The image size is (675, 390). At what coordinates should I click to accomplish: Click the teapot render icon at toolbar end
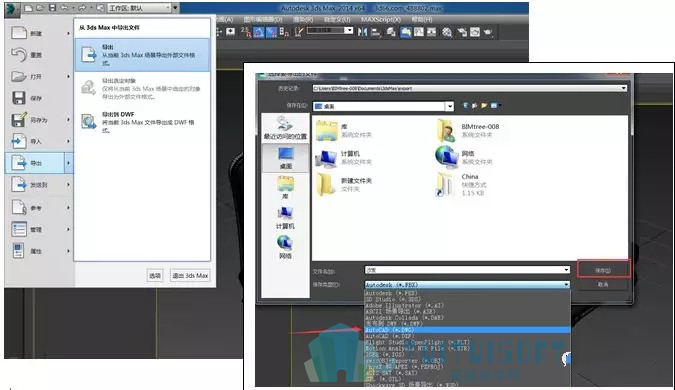pyautogui.click(x=488, y=32)
